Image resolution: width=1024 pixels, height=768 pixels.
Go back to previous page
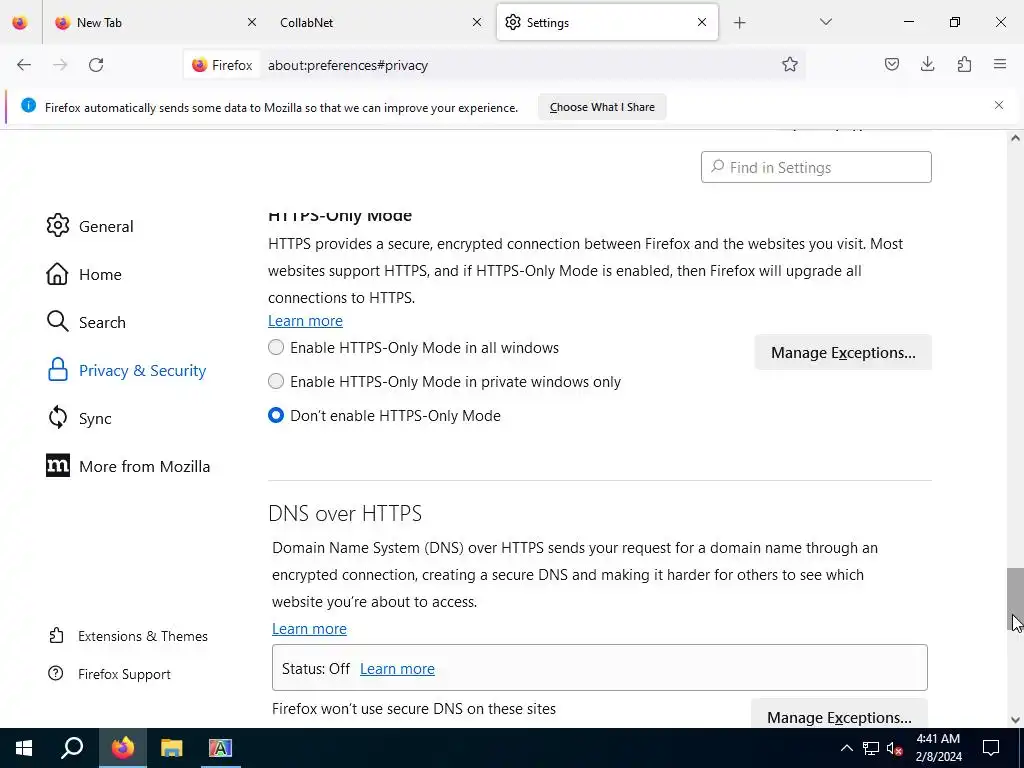(24, 65)
